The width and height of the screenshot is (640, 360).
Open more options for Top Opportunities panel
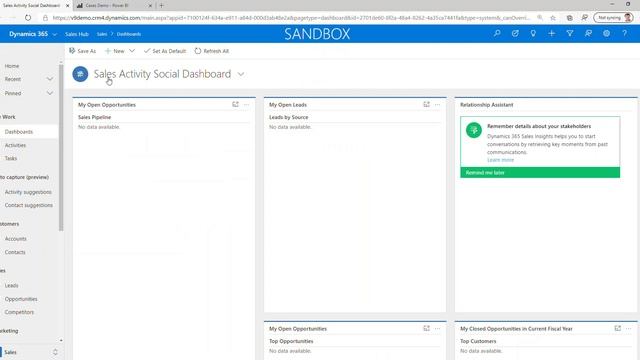tap(438, 329)
